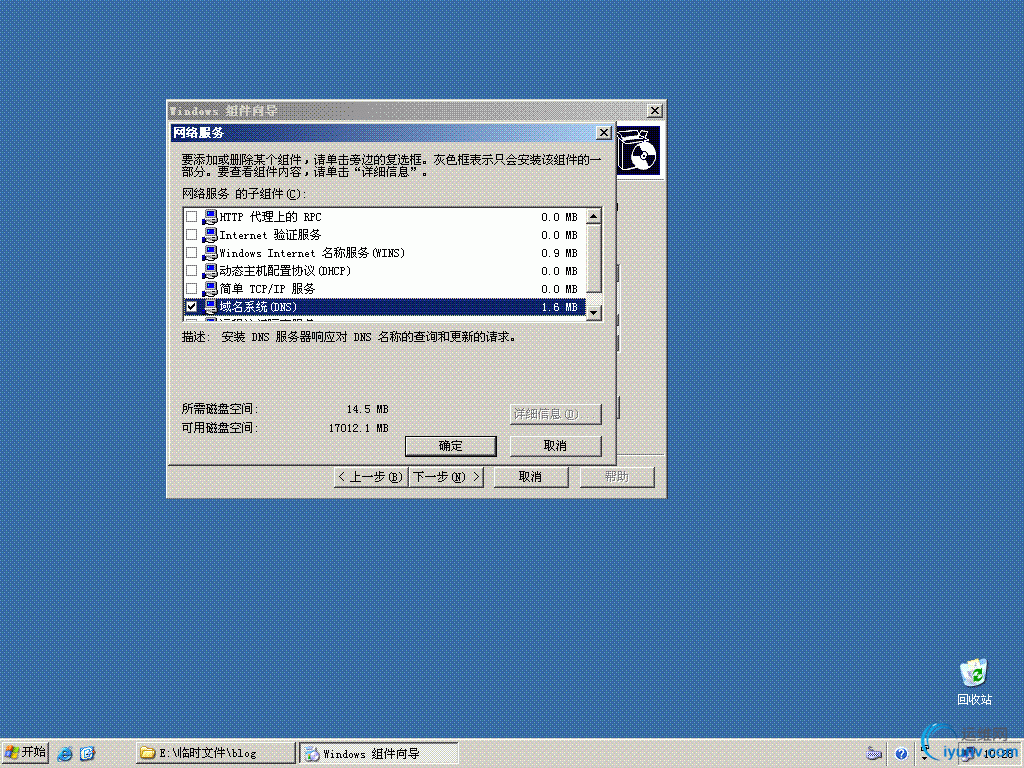The image size is (1024, 768).
Task: Click the installation CD box icon
Action: [x=638, y=151]
